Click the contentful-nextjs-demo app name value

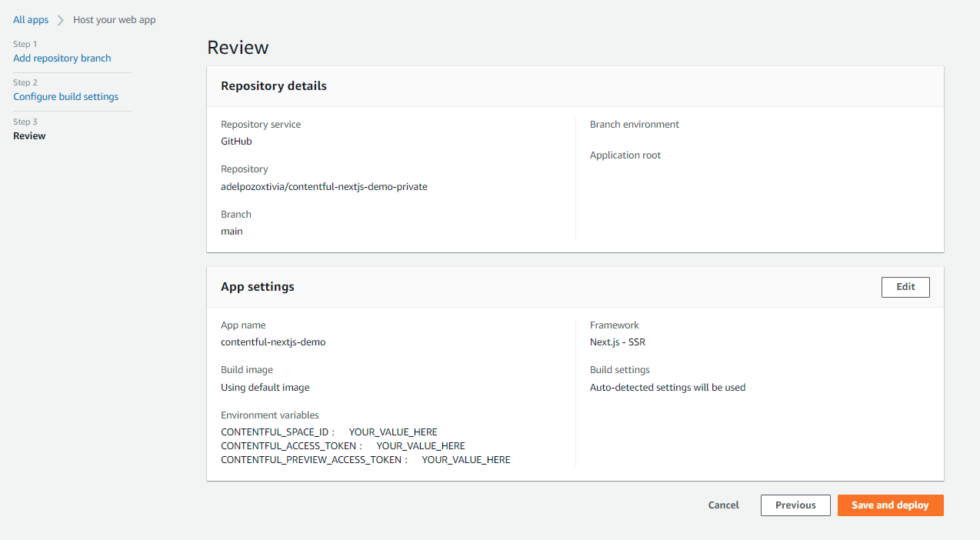pos(273,342)
